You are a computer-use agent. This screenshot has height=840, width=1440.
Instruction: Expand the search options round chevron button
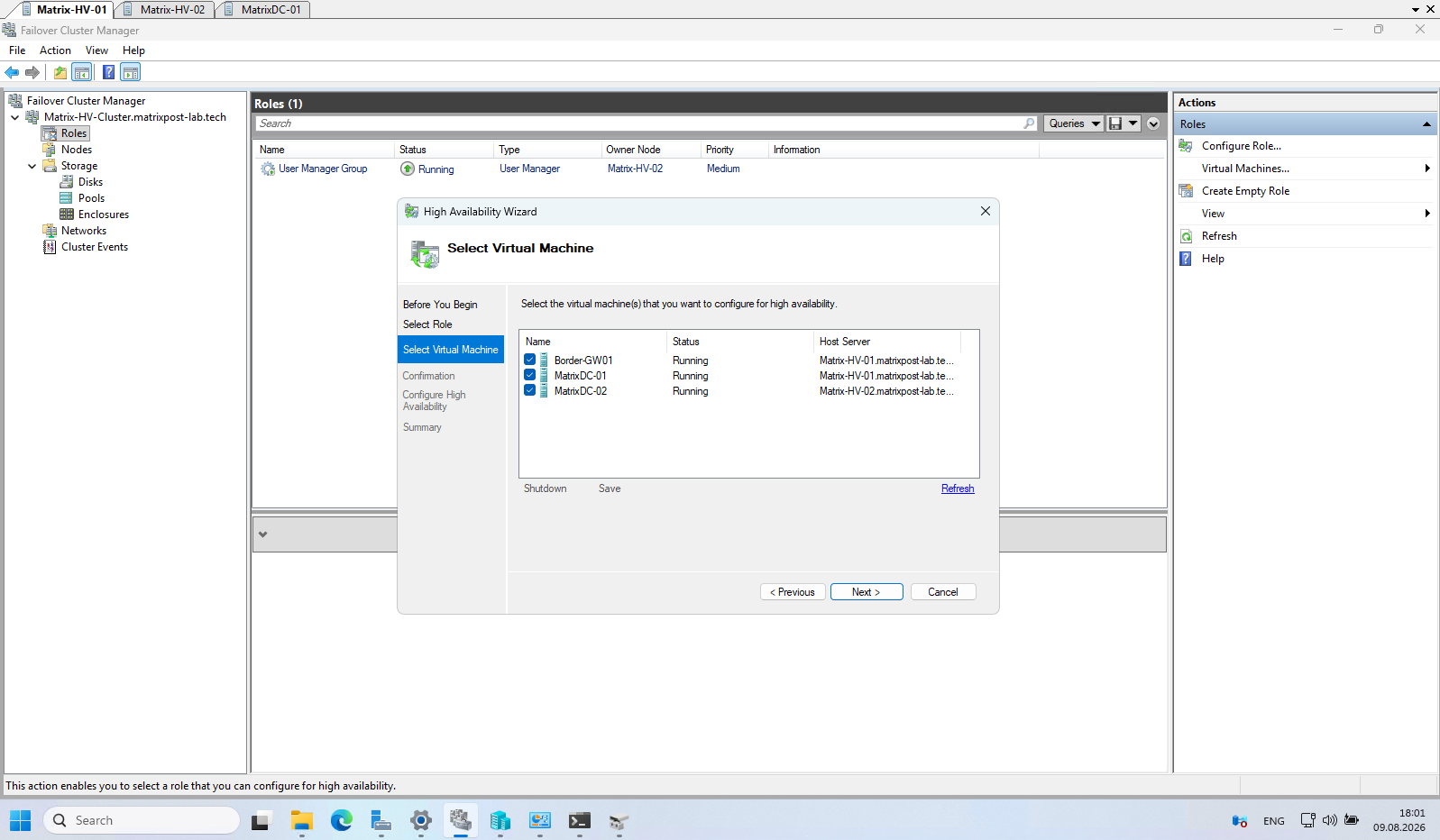pyautogui.click(x=1153, y=123)
